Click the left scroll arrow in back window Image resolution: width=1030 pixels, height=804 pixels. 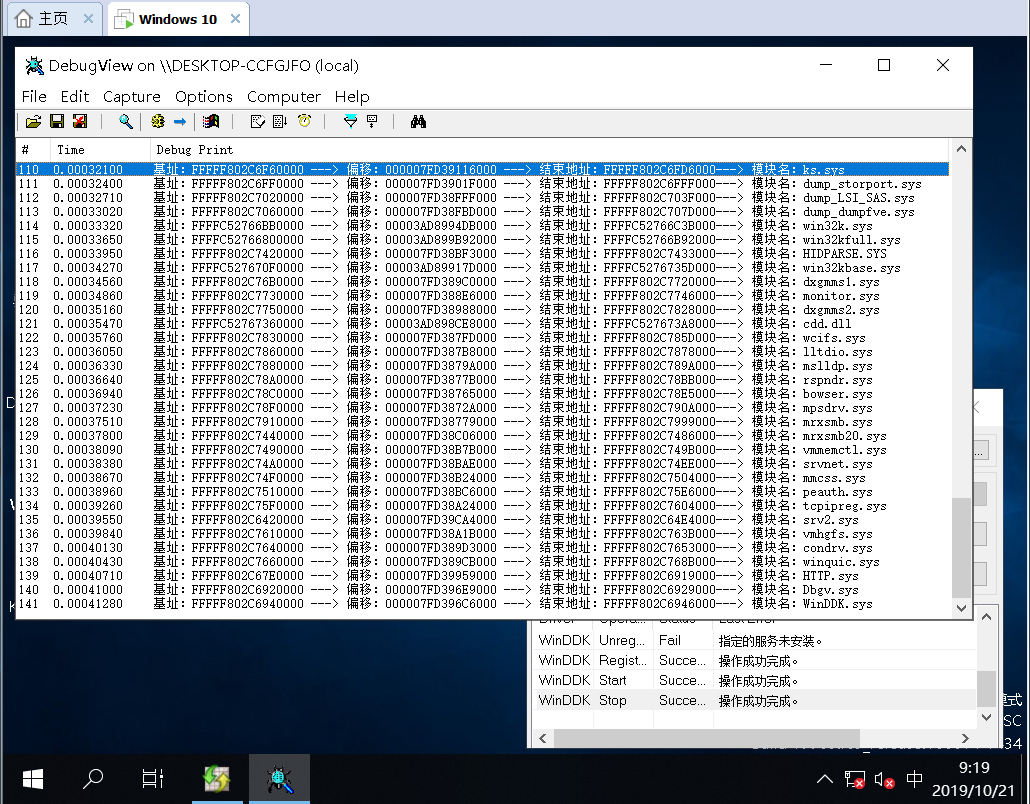pyautogui.click(x=543, y=738)
